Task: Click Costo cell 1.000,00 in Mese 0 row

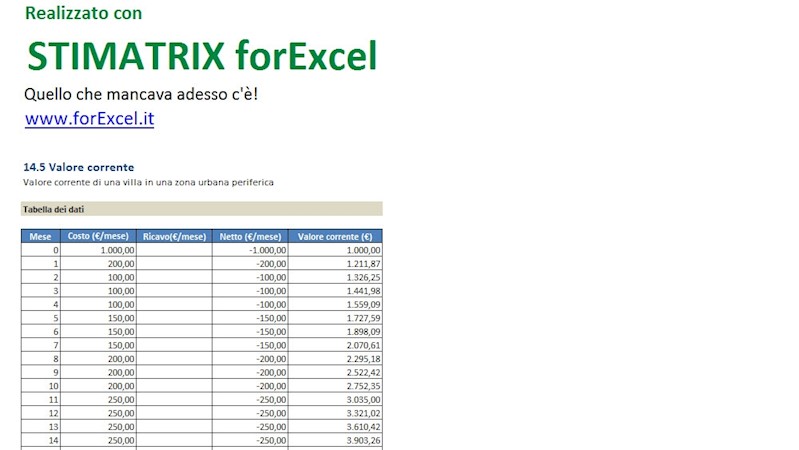Action: [98, 250]
